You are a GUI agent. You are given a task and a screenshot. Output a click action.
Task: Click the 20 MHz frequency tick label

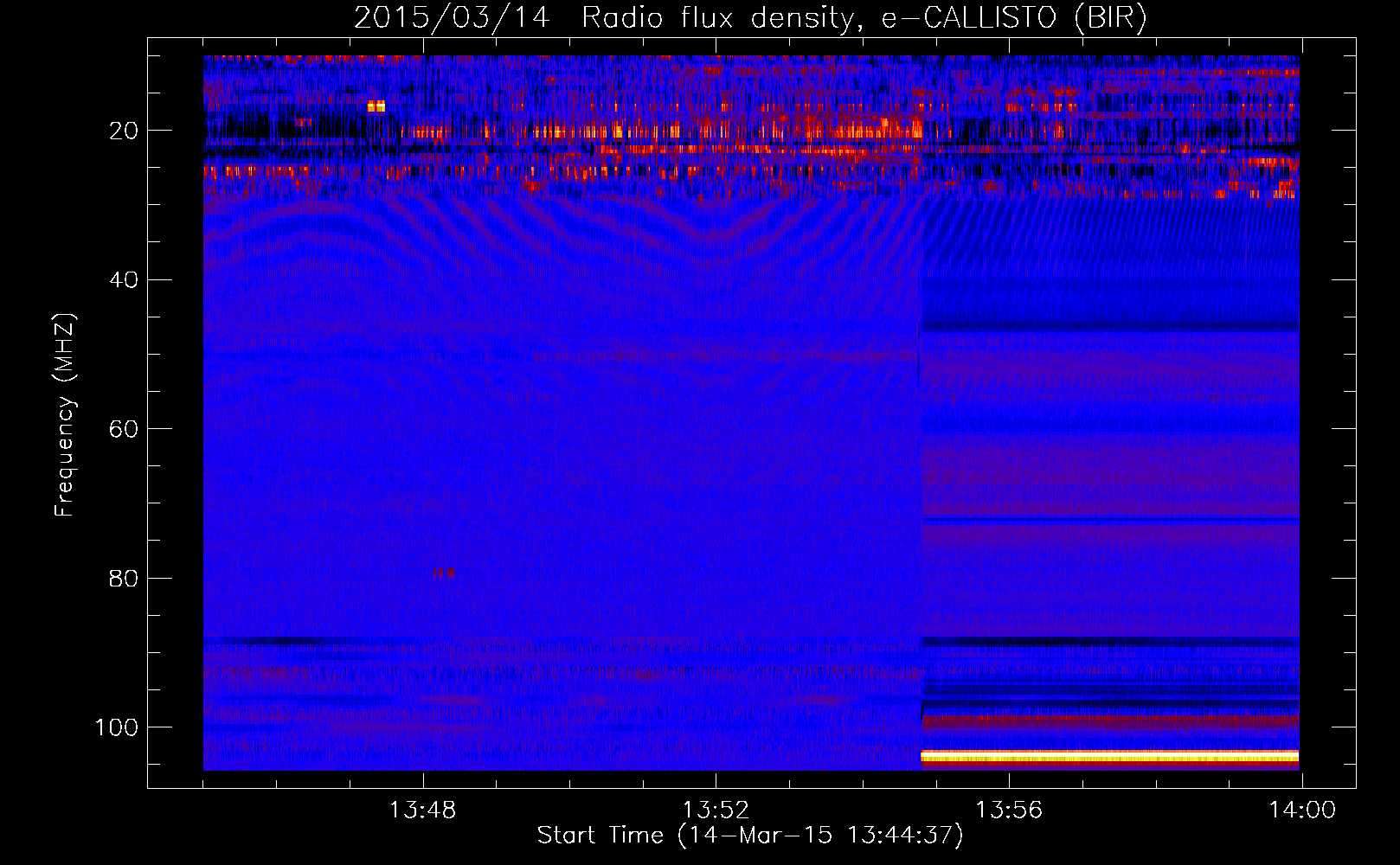124,131
